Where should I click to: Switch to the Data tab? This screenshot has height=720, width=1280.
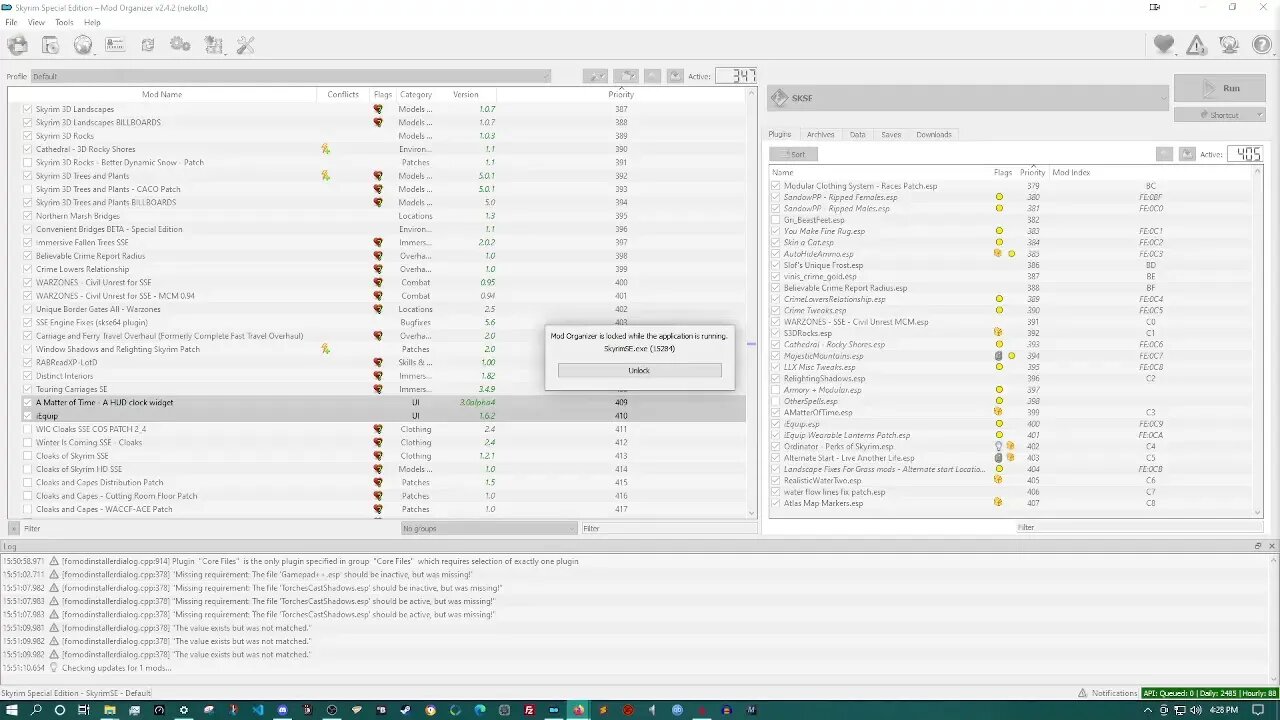(x=858, y=134)
